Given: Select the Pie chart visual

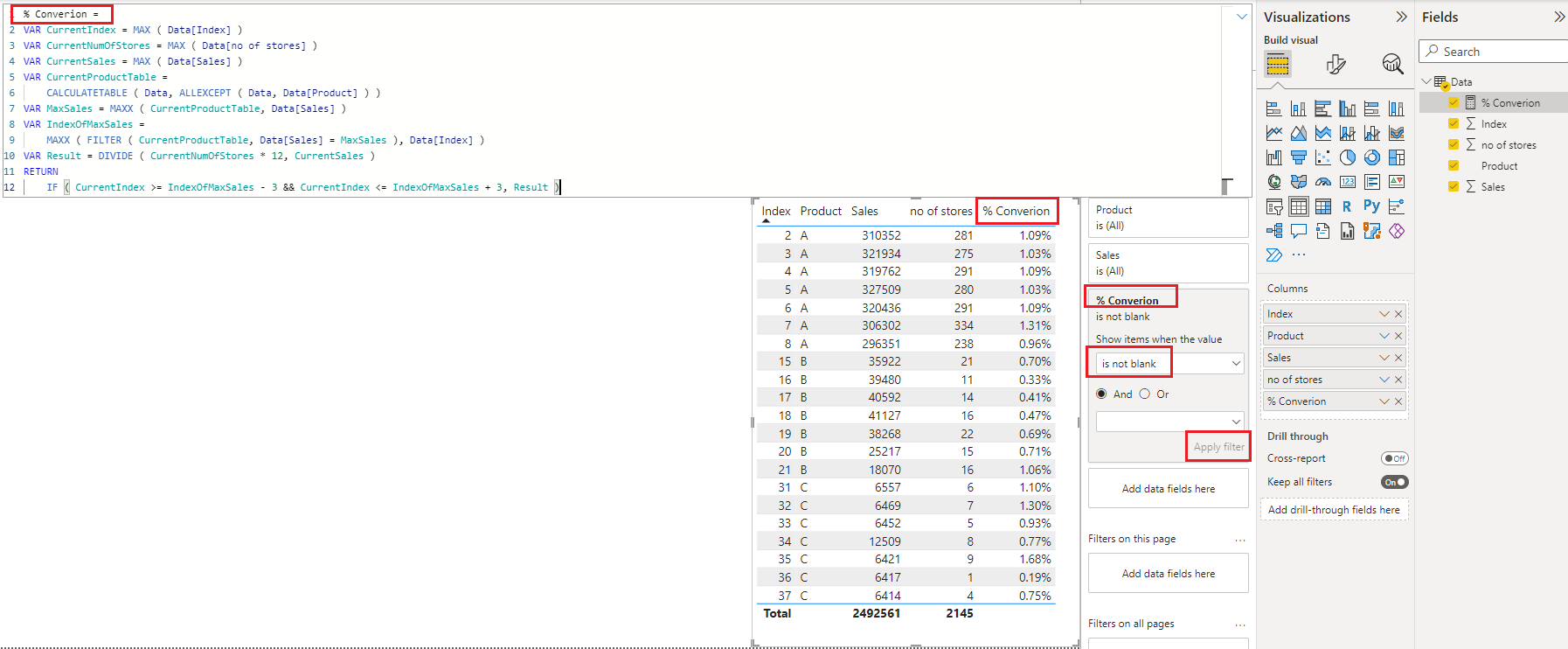Looking at the screenshot, I should coord(1347,157).
